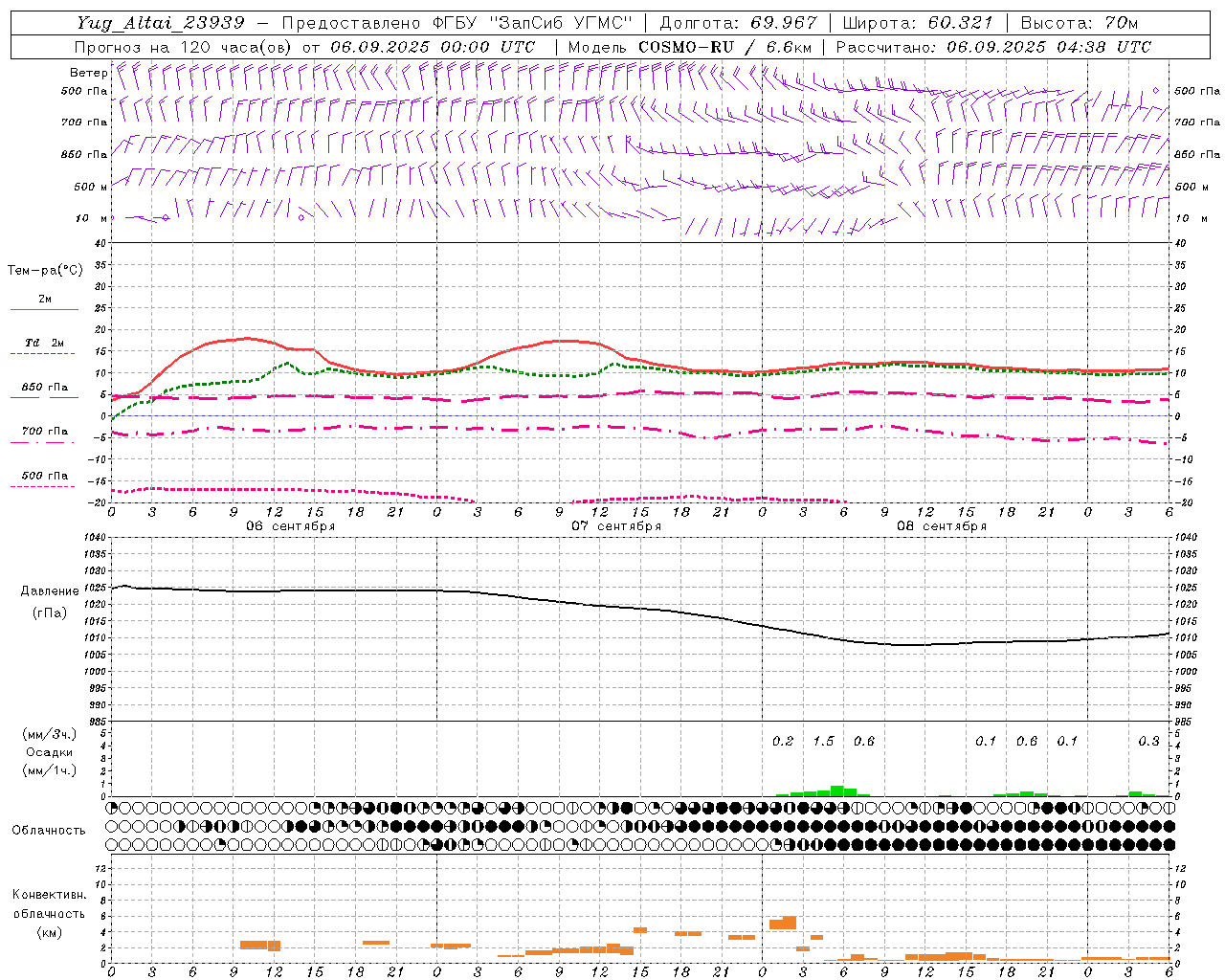
Task: Click the "Прогноз на 120 часа(ов)" forecast text
Action: (184, 47)
